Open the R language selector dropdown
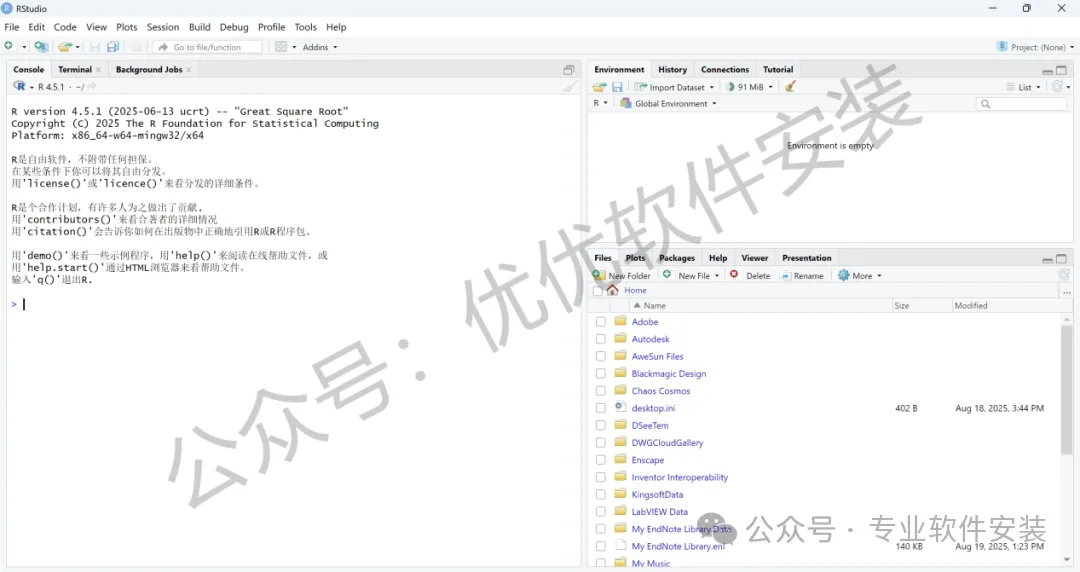This screenshot has height=572, width=1080. point(601,103)
